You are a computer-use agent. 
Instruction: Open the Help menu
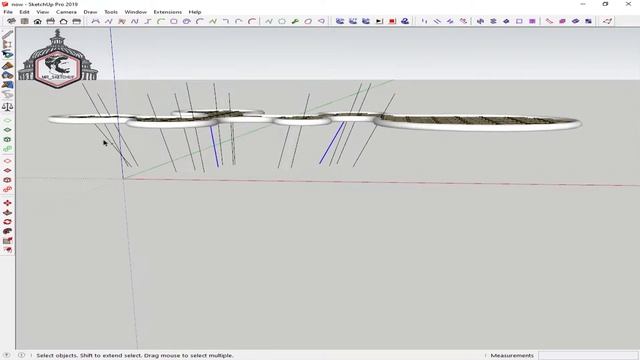195,12
